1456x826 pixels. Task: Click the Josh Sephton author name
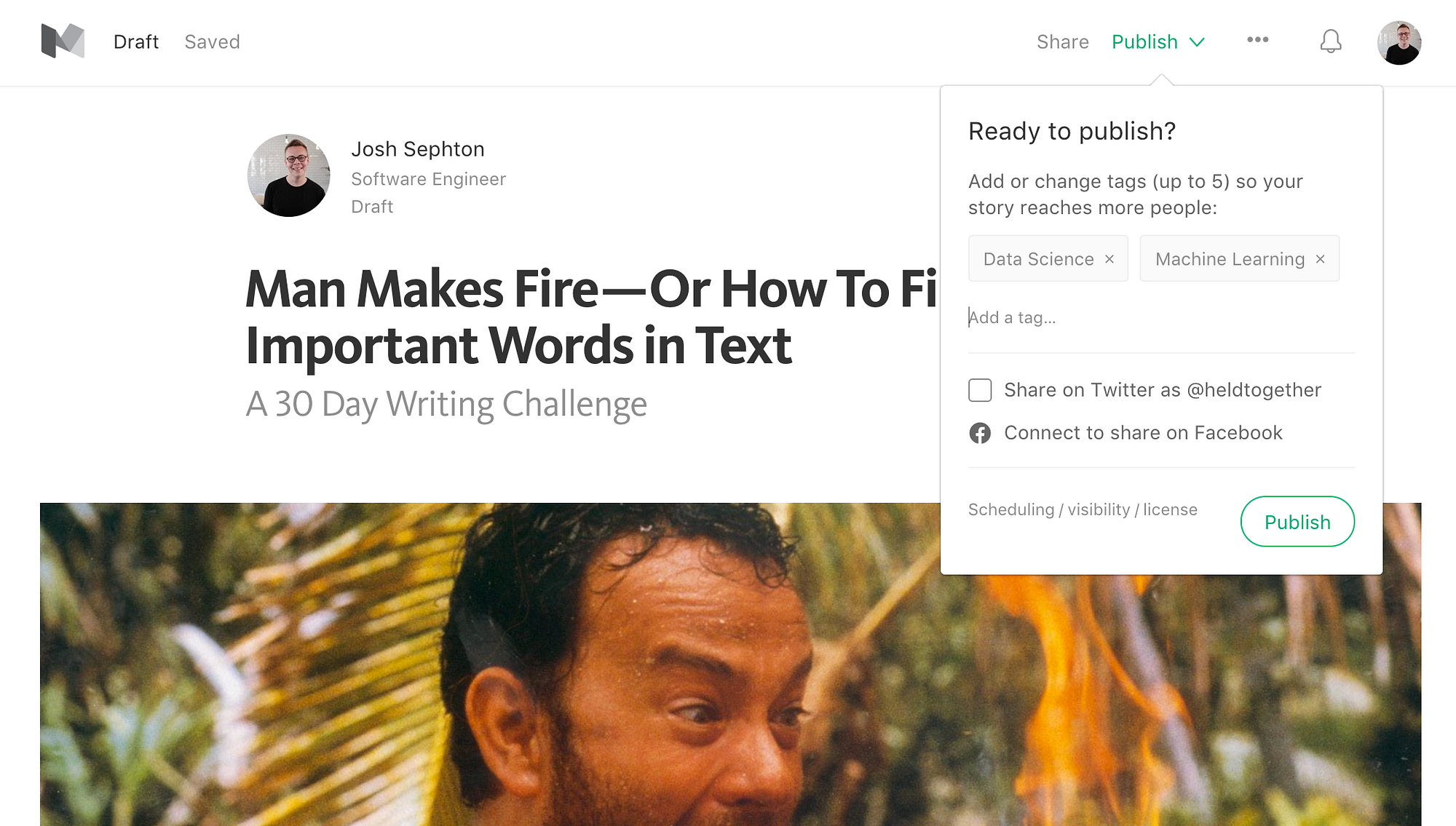pos(418,149)
